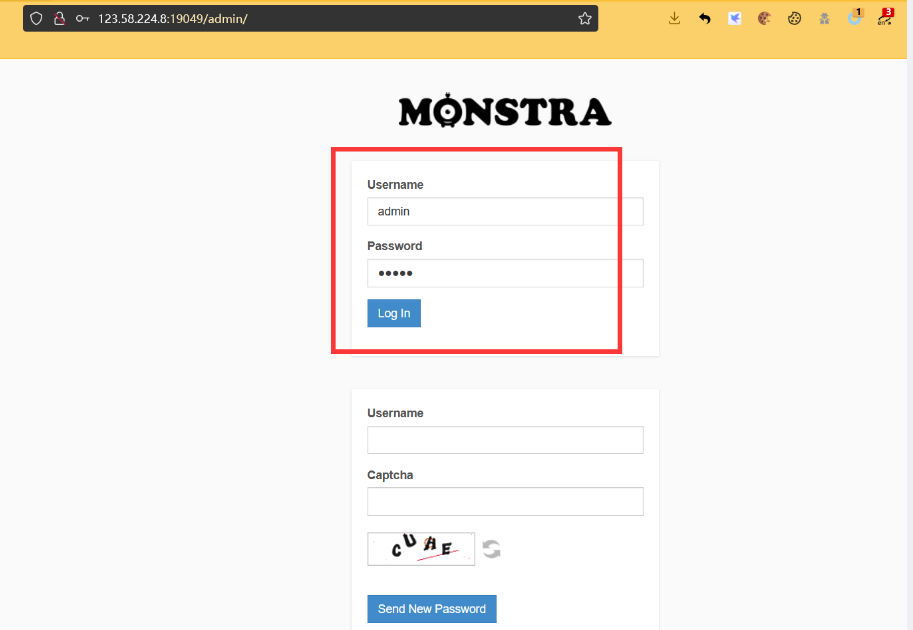
Task: Open extension icon with badge 1
Action: (x=855, y=17)
